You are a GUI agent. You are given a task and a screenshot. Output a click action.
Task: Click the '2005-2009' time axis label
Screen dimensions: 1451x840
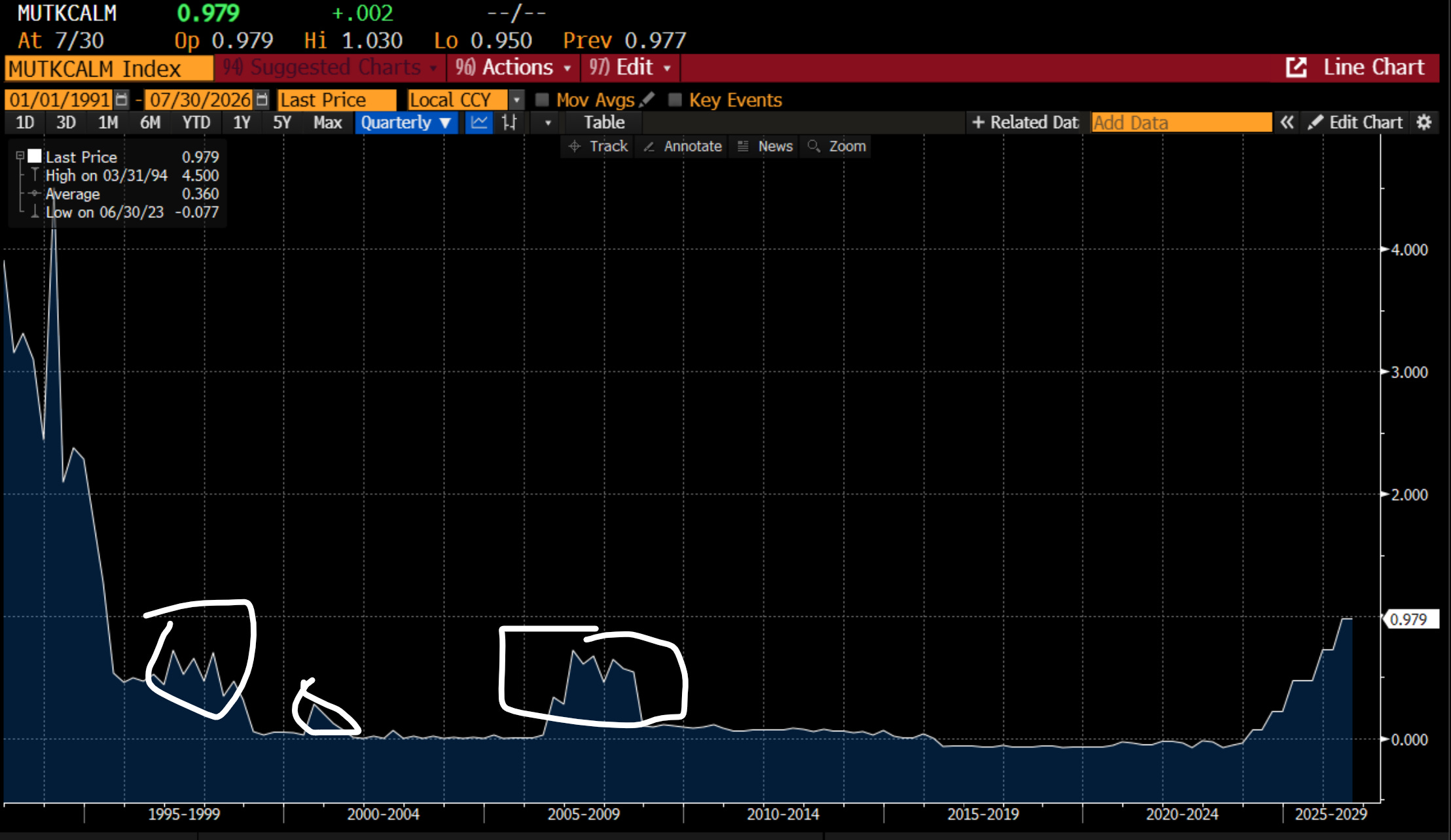[583, 814]
